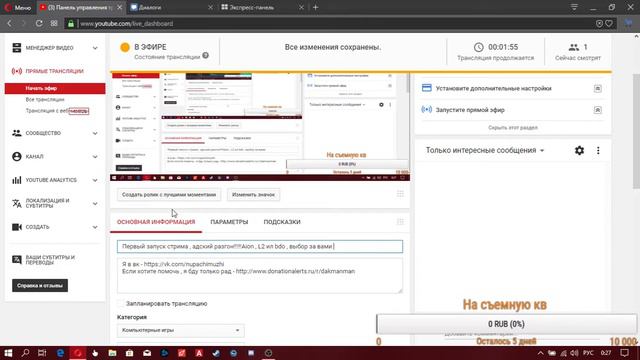The height and width of the screenshot is (360, 640).
Task: Switch to the ОСНОВНАЯ ИНФОРМАЦИЯ tab
Action: point(156,222)
